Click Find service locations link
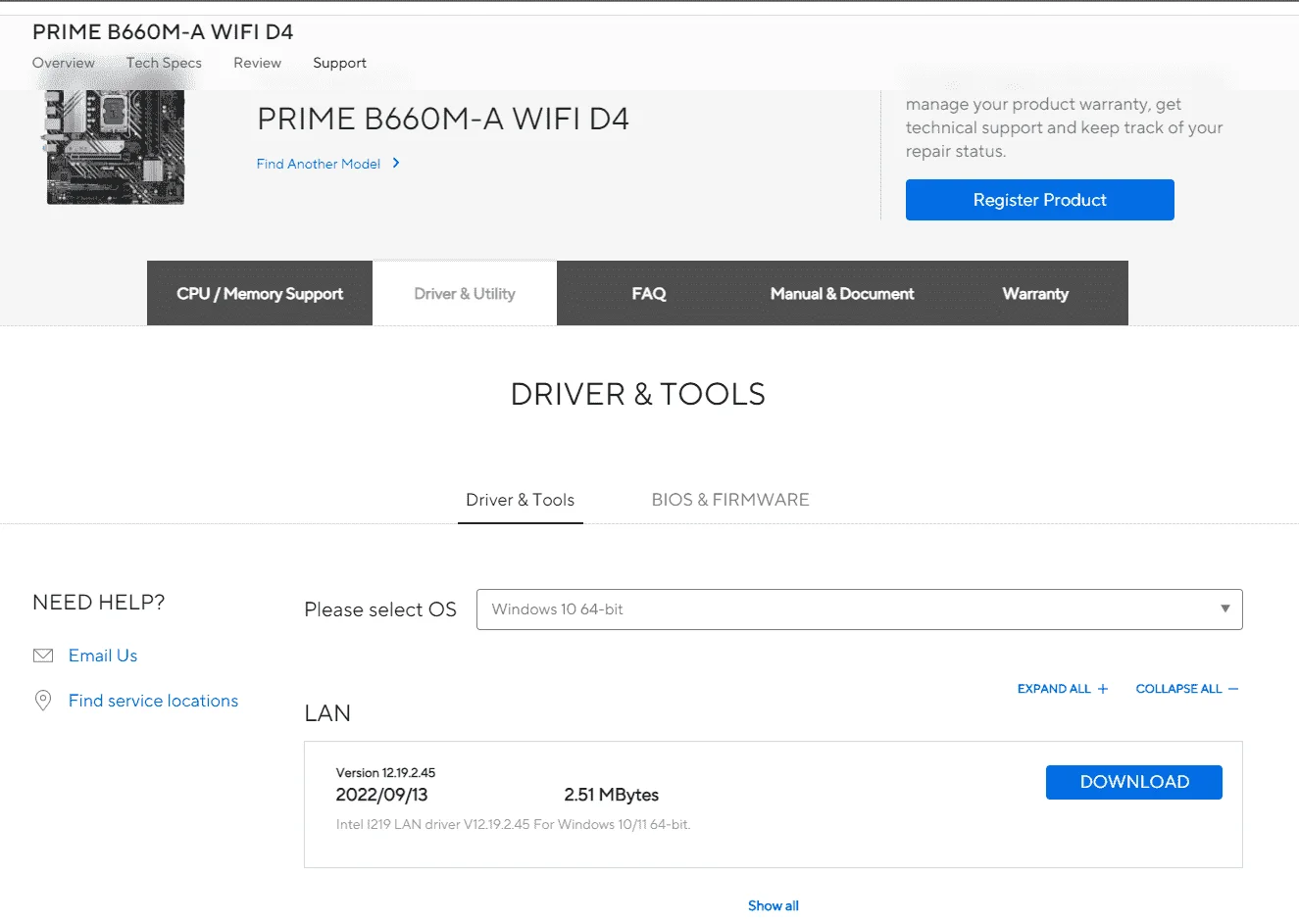Image resolution: width=1299 pixels, height=924 pixels. pos(153,701)
